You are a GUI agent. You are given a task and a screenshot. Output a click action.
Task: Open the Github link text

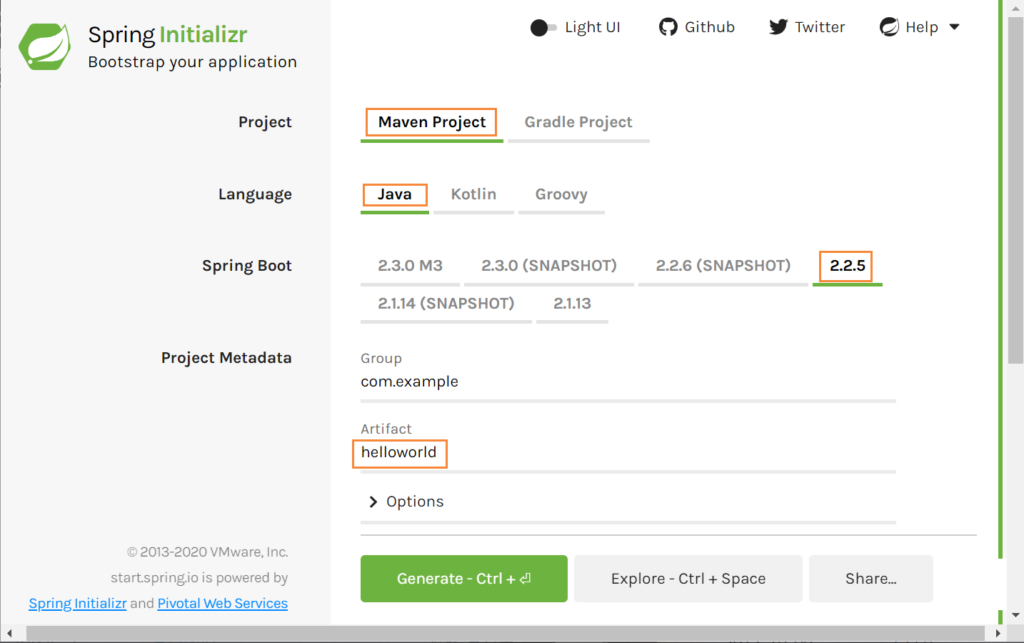[x=709, y=27]
